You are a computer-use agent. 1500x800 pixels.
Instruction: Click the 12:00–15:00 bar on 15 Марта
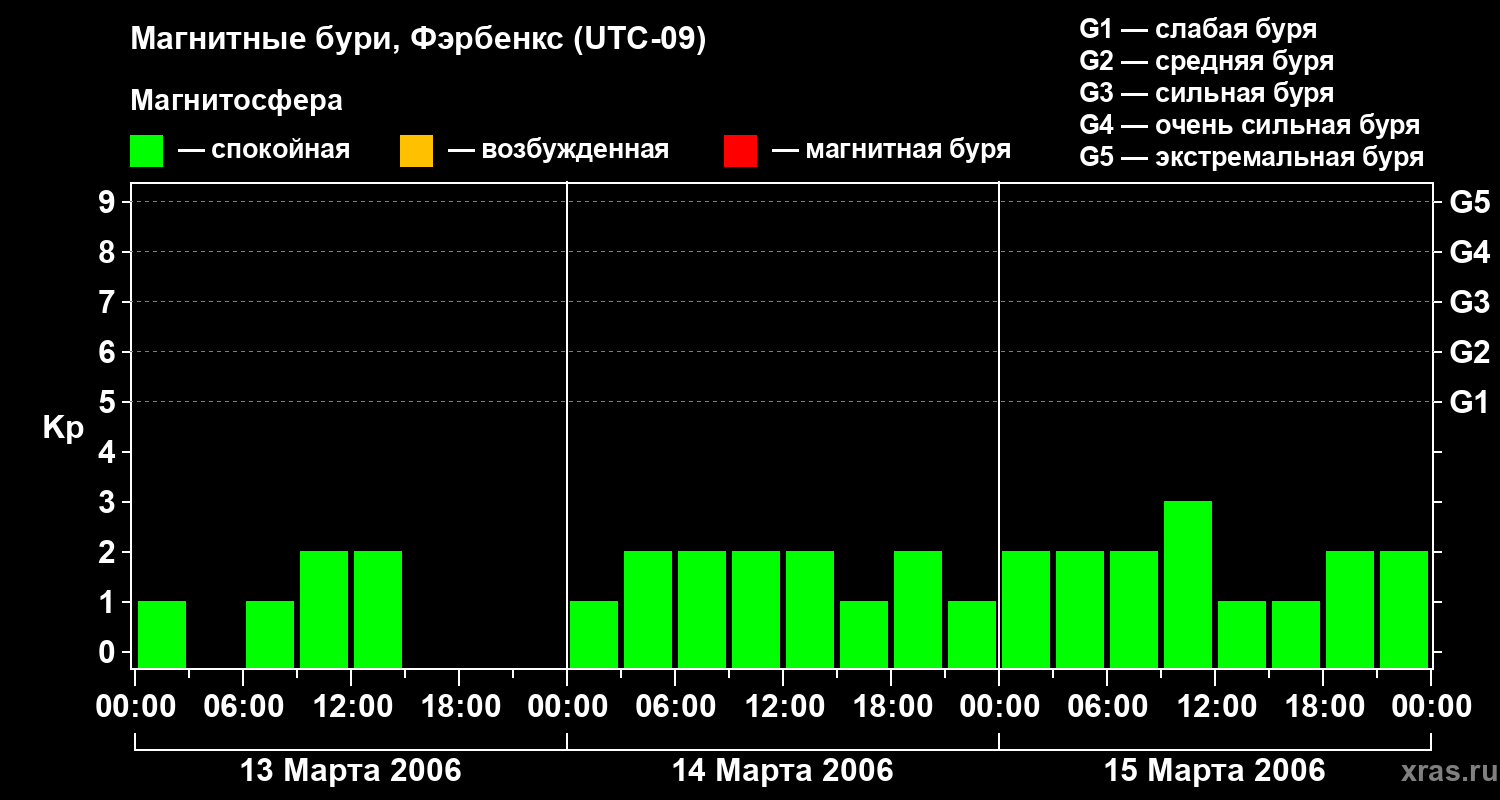[x=1242, y=634]
